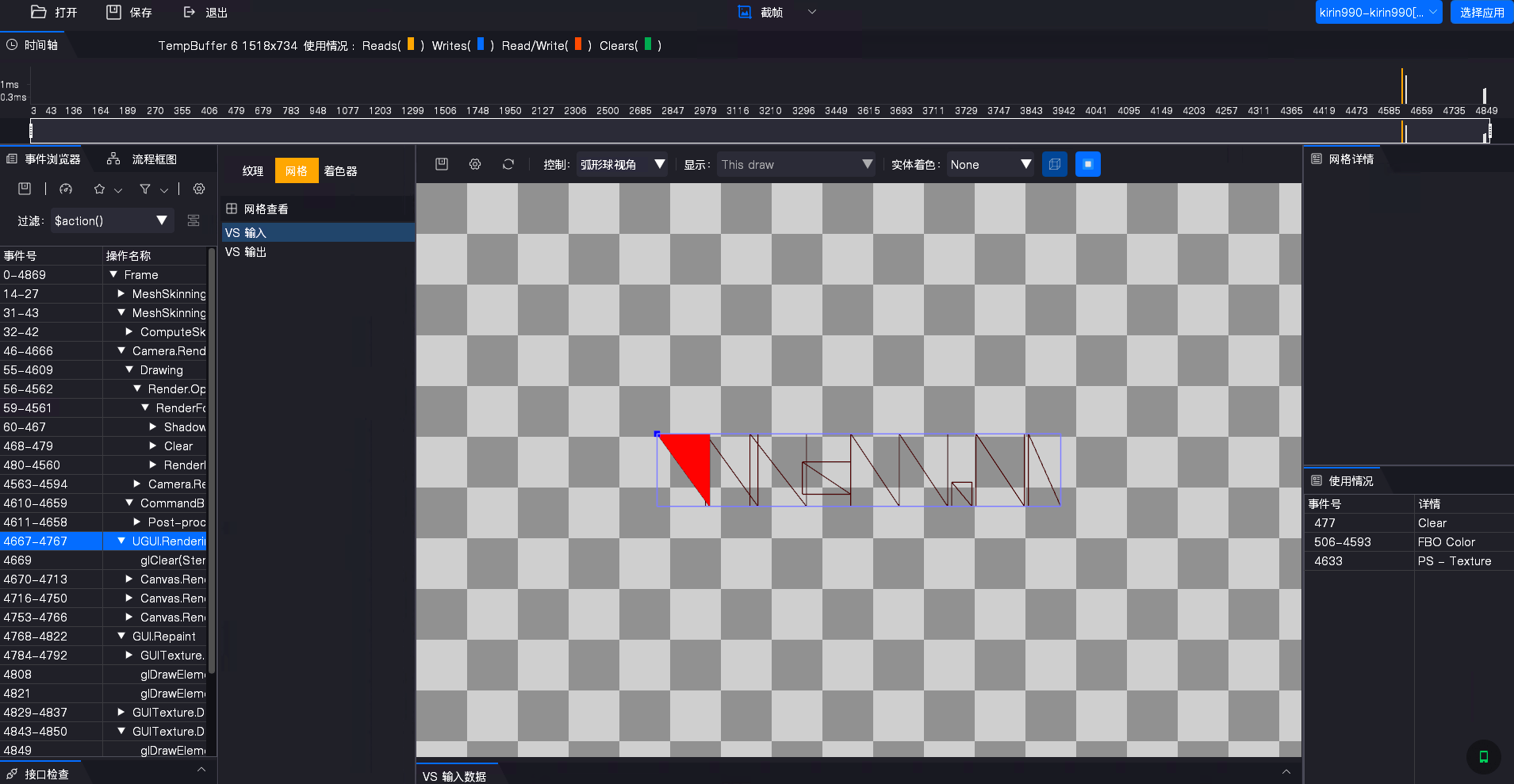1514x784 pixels.
Task: Expand the MeshSkinning 14-27 node
Action: pyautogui.click(x=121, y=293)
